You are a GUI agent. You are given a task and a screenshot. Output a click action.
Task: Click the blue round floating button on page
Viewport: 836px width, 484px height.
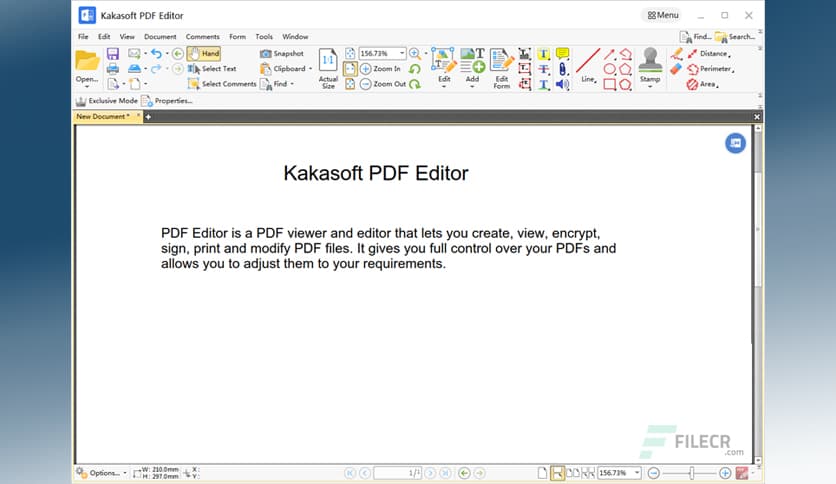(x=735, y=143)
